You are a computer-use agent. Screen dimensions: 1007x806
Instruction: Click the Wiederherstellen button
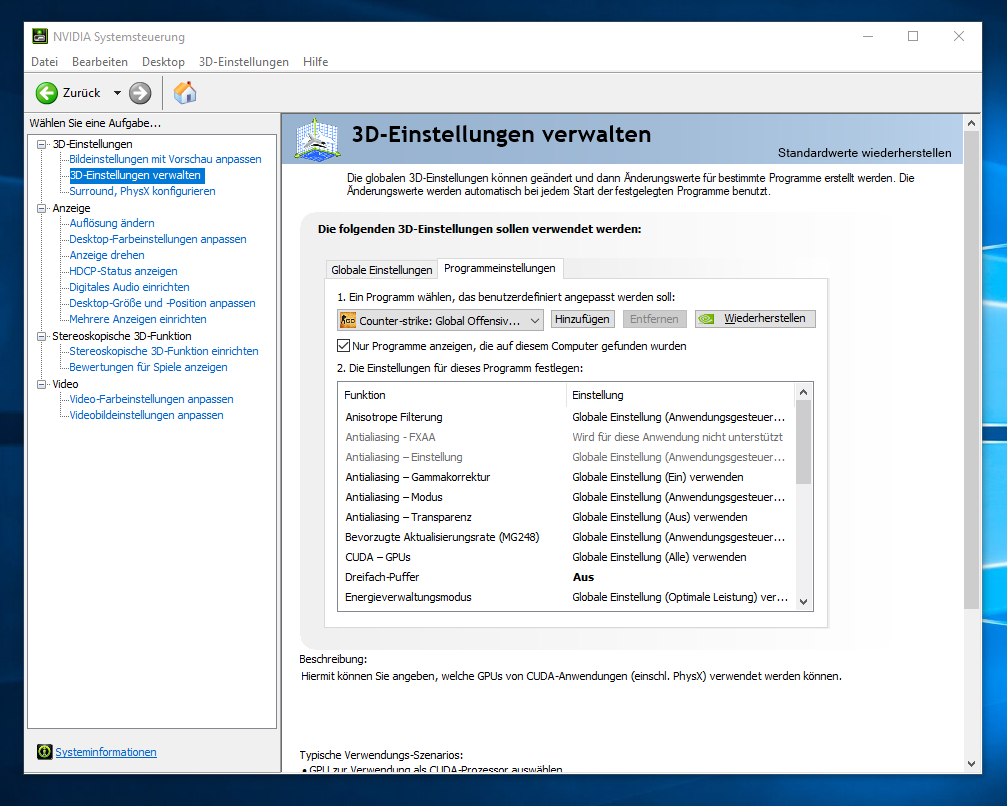[x=755, y=319]
